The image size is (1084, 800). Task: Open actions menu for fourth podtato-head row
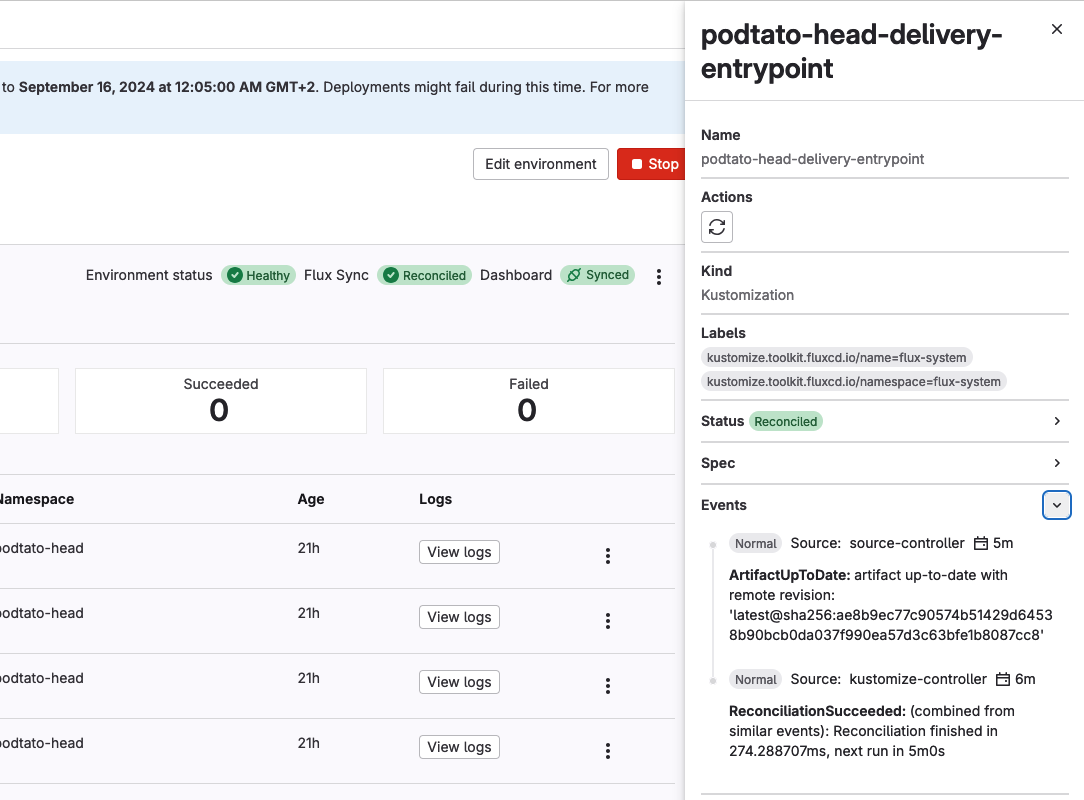pyautogui.click(x=607, y=751)
